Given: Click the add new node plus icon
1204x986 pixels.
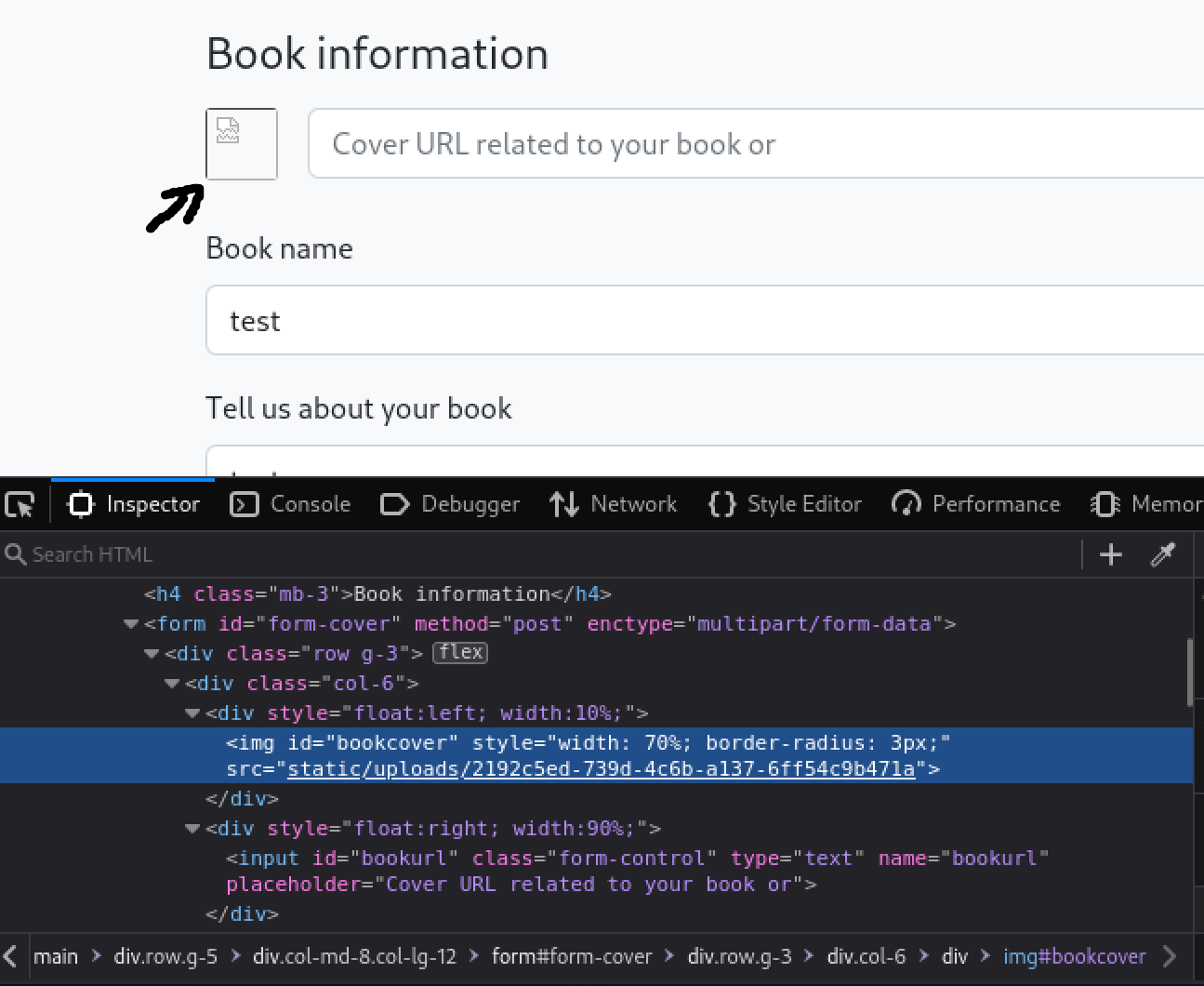Looking at the screenshot, I should point(1110,554).
